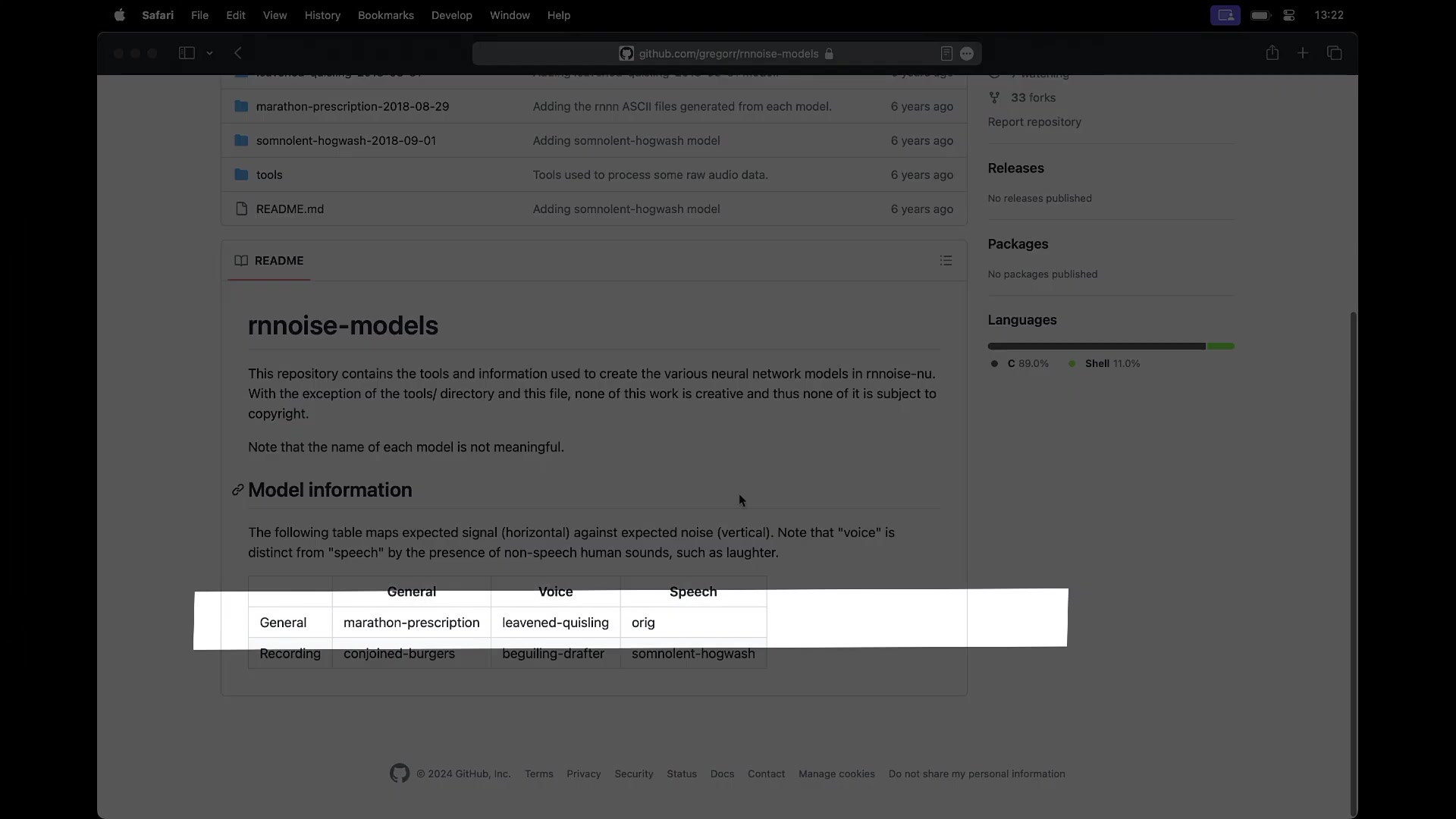Show all tabs using the tab overview icon
The image size is (1456, 819).
point(1335,53)
